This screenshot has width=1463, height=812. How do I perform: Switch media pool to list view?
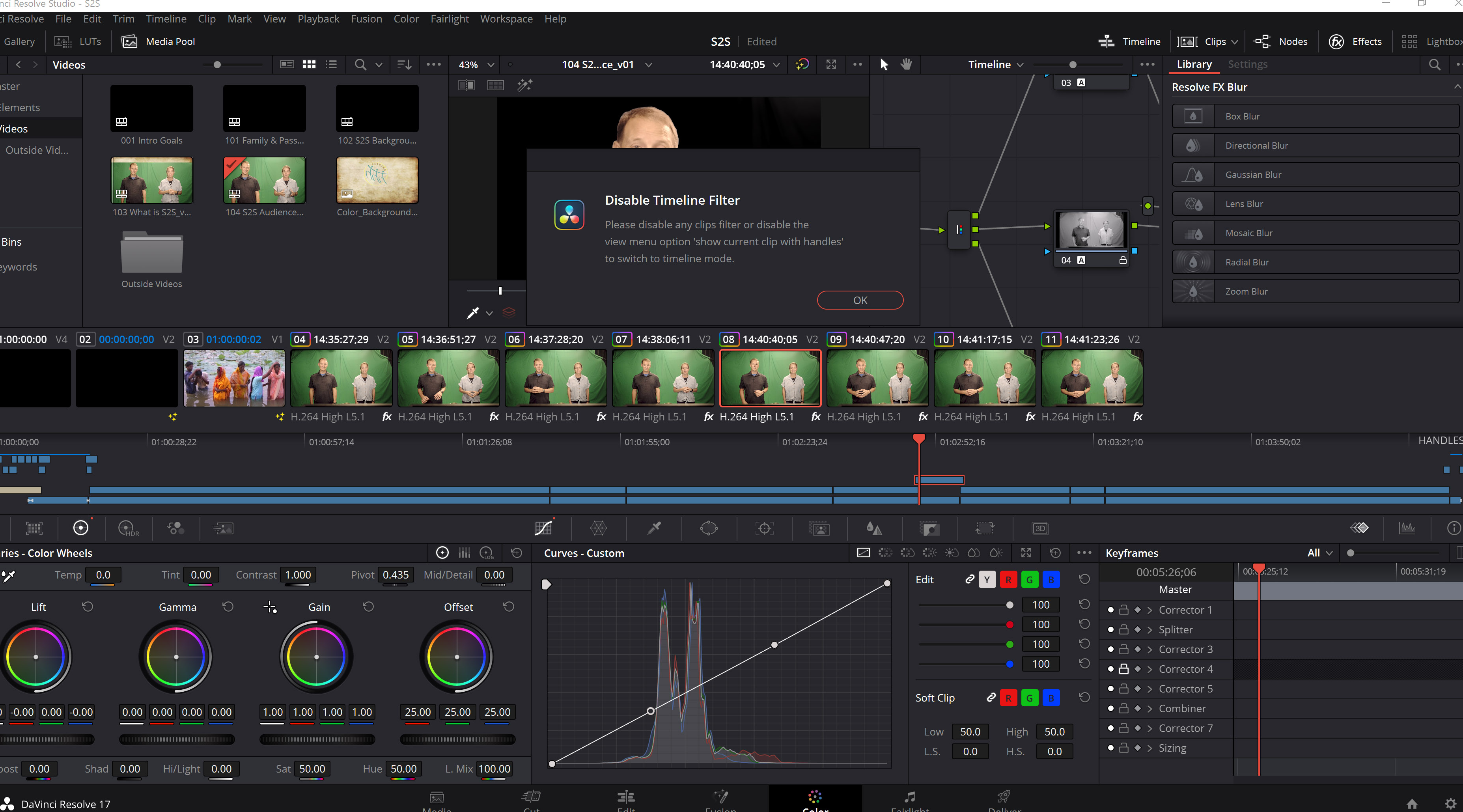[331, 65]
